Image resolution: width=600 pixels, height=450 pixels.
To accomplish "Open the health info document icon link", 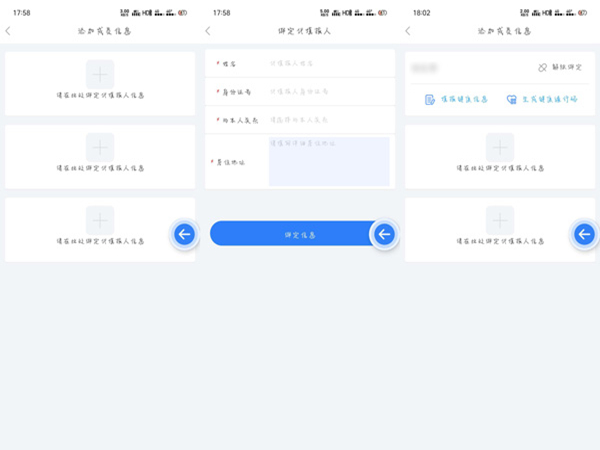I will click(x=430, y=100).
